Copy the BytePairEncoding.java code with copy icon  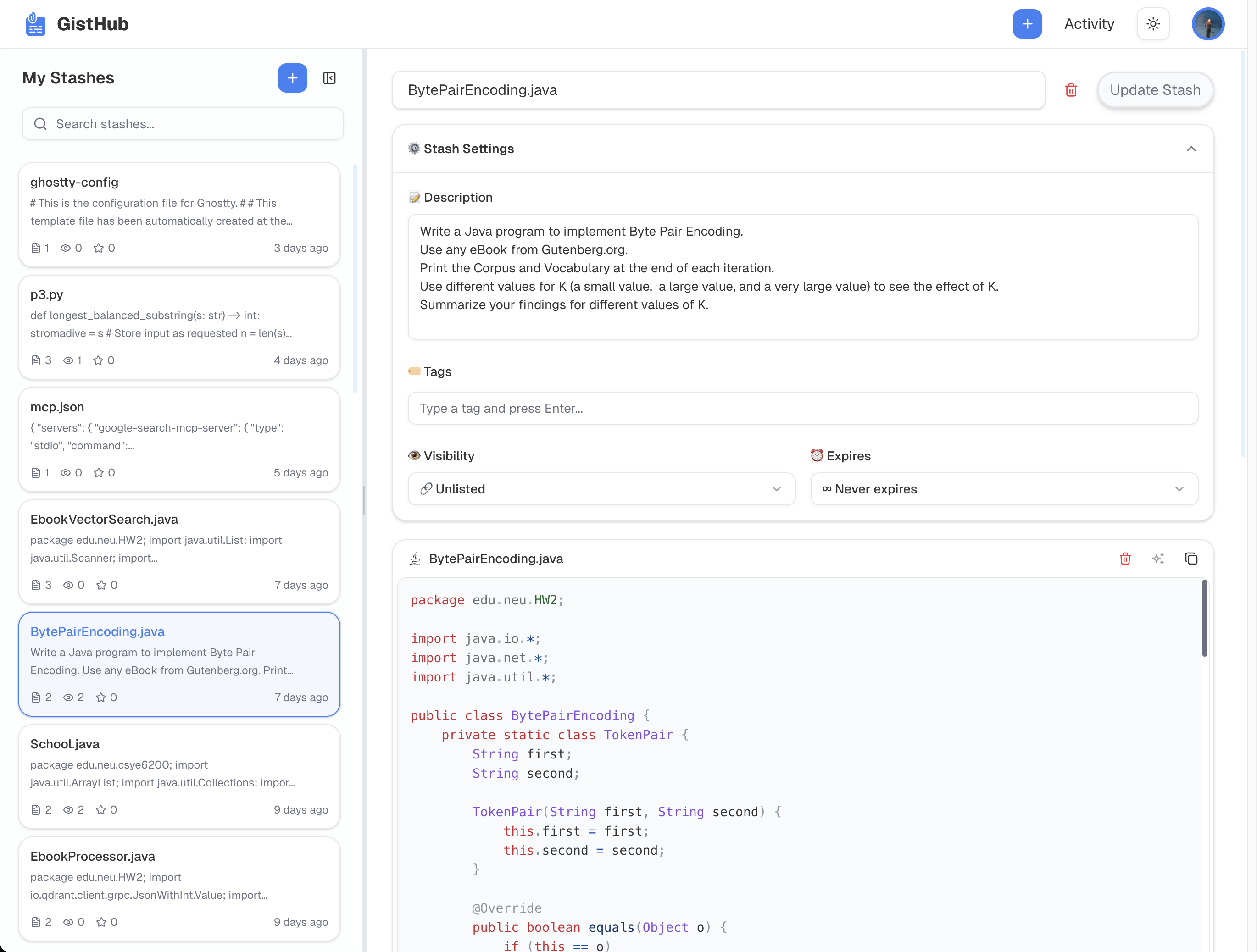[x=1191, y=559]
